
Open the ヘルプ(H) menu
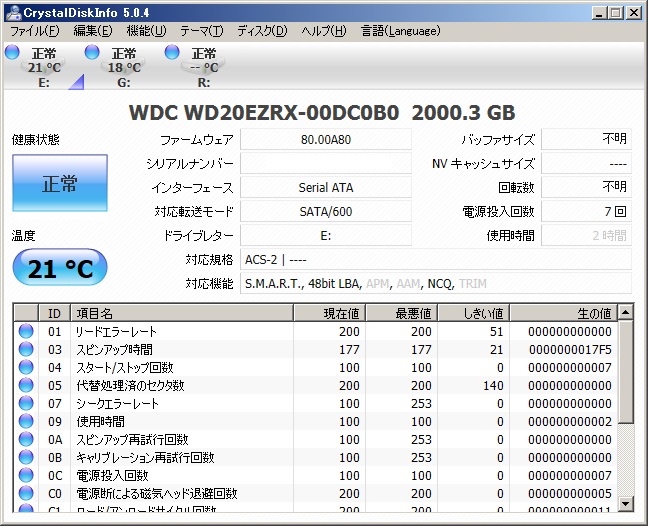(x=324, y=31)
